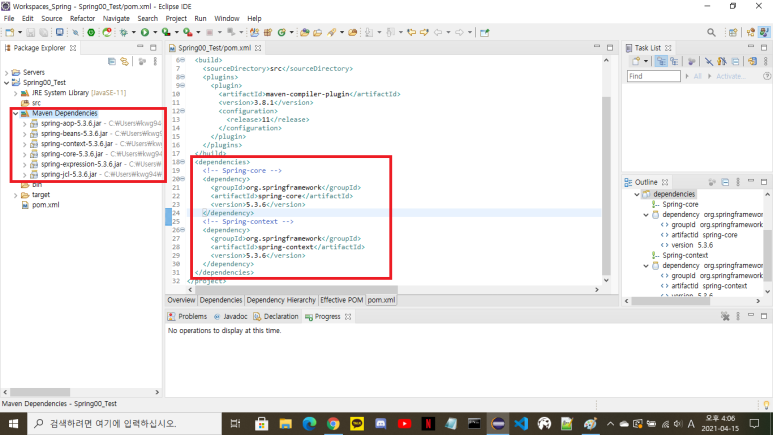773x435 pixels.
Task: Expand the JRE System Library node
Action: tap(16, 93)
